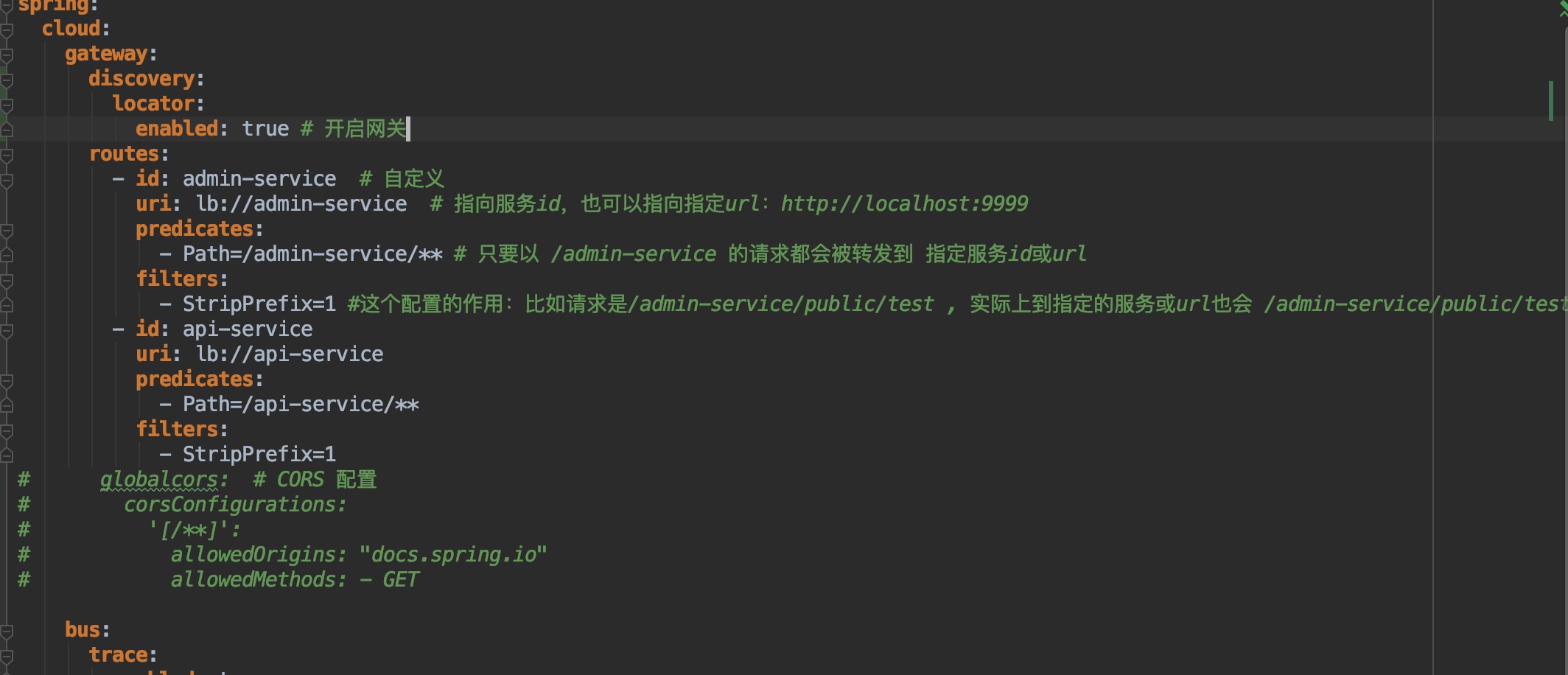This screenshot has width=1568, height=675.
Task: Collapse admin-service predicates fold marker
Action: tap(7, 230)
